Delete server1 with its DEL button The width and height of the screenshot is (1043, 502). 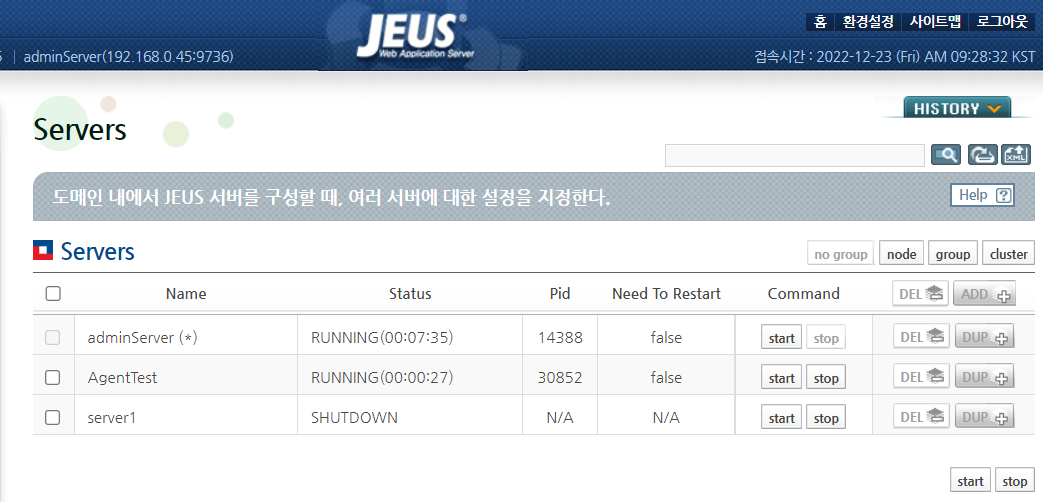click(921, 417)
